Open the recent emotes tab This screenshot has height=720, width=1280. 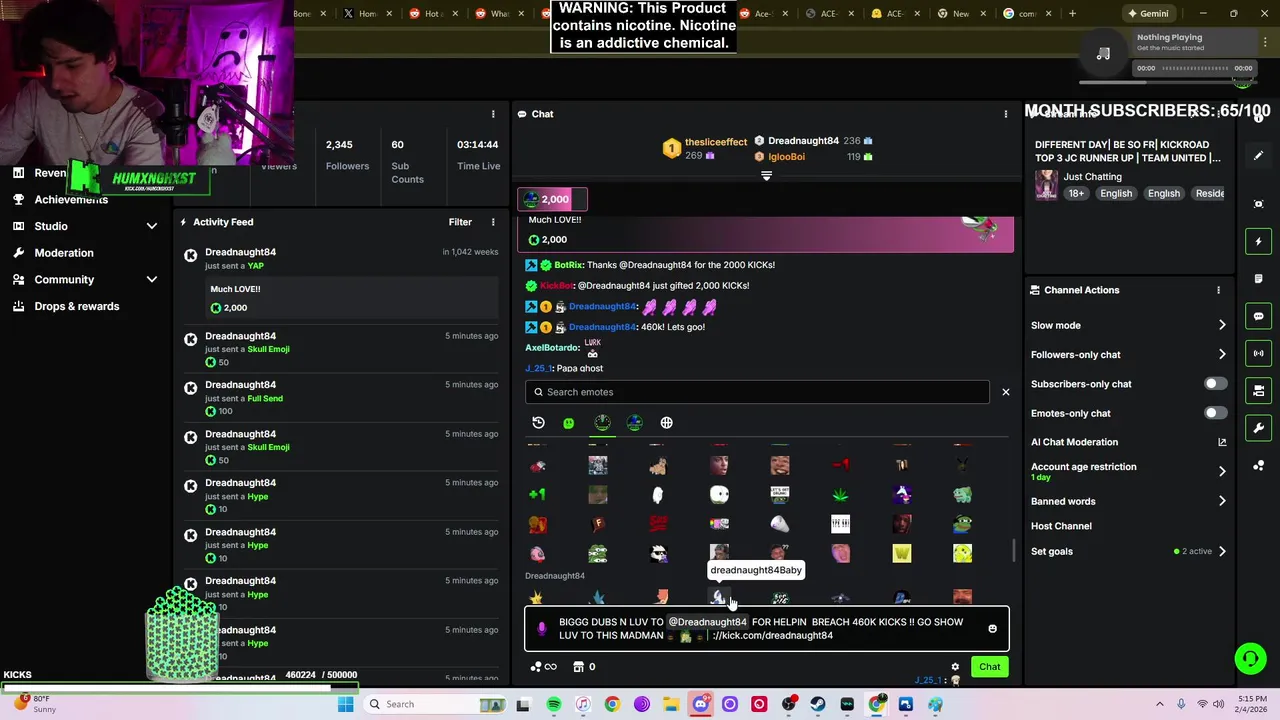(538, 423)
